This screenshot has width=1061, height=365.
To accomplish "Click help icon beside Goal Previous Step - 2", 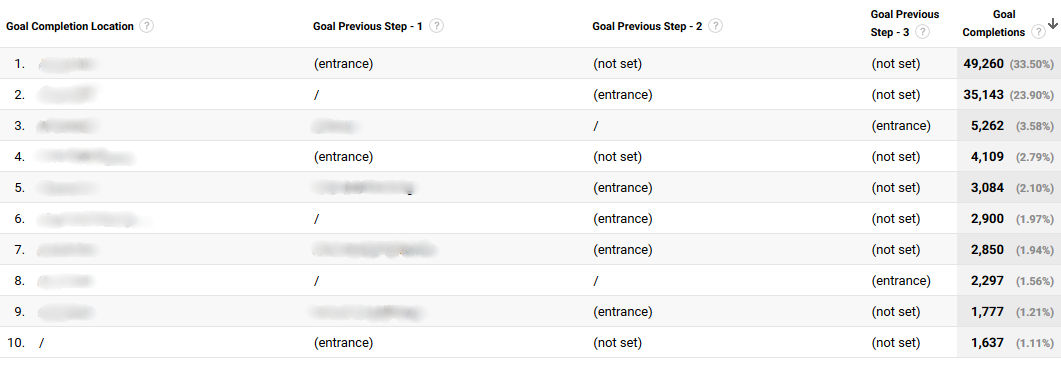I will coord(716,26).
